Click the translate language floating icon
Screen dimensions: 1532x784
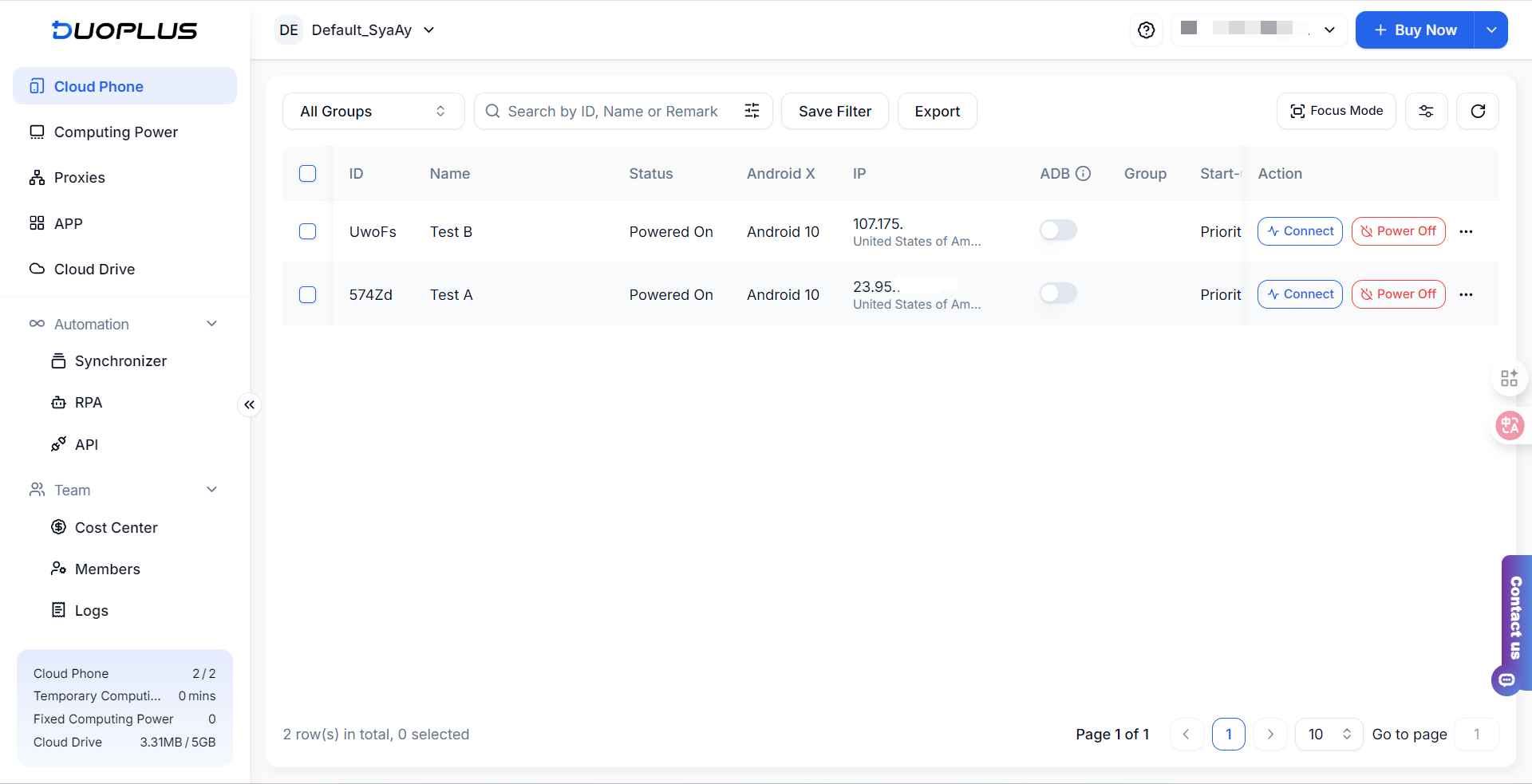(1509, 425)
